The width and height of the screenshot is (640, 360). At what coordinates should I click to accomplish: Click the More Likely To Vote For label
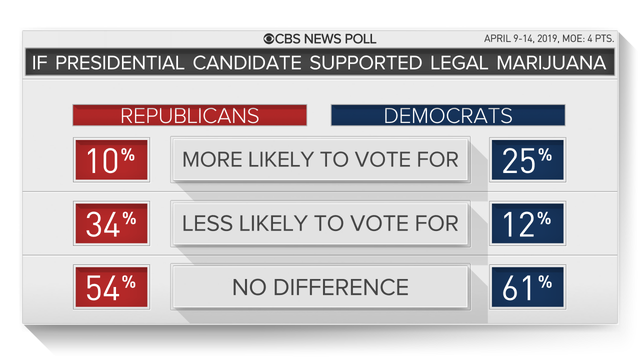tap(320, 159)
